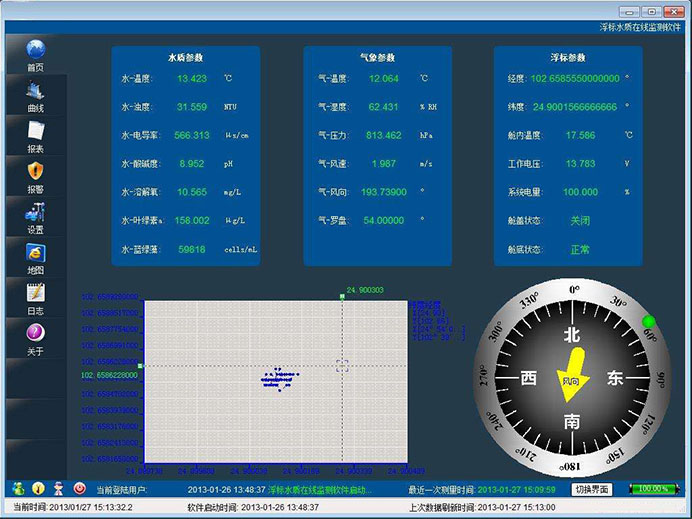Open the 报警 alarm shield icon

tap(36, 173)
